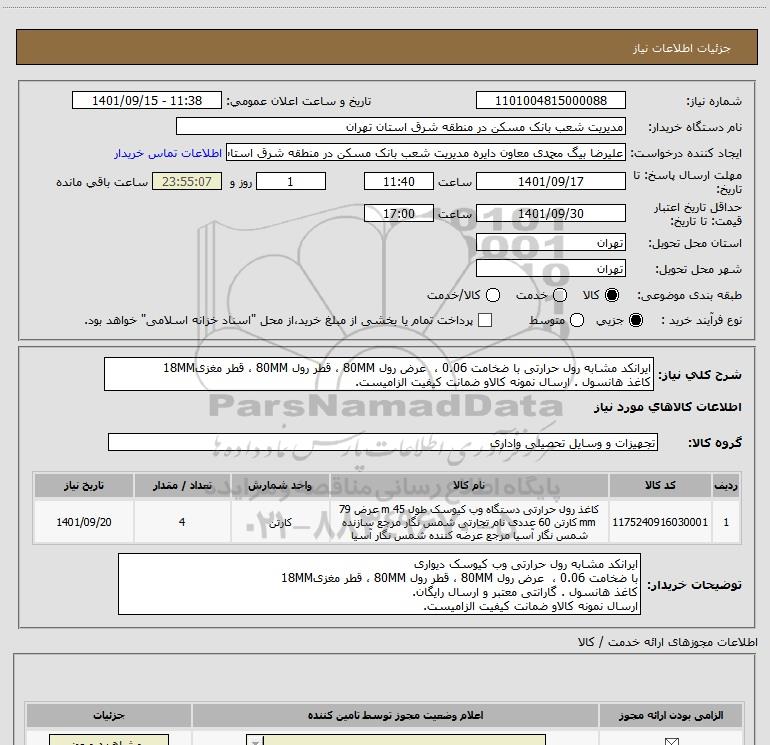This screenshot has width=770, height=745.
Task: Click the نوع فرآیند خرید label
Action: coord(701,320)
